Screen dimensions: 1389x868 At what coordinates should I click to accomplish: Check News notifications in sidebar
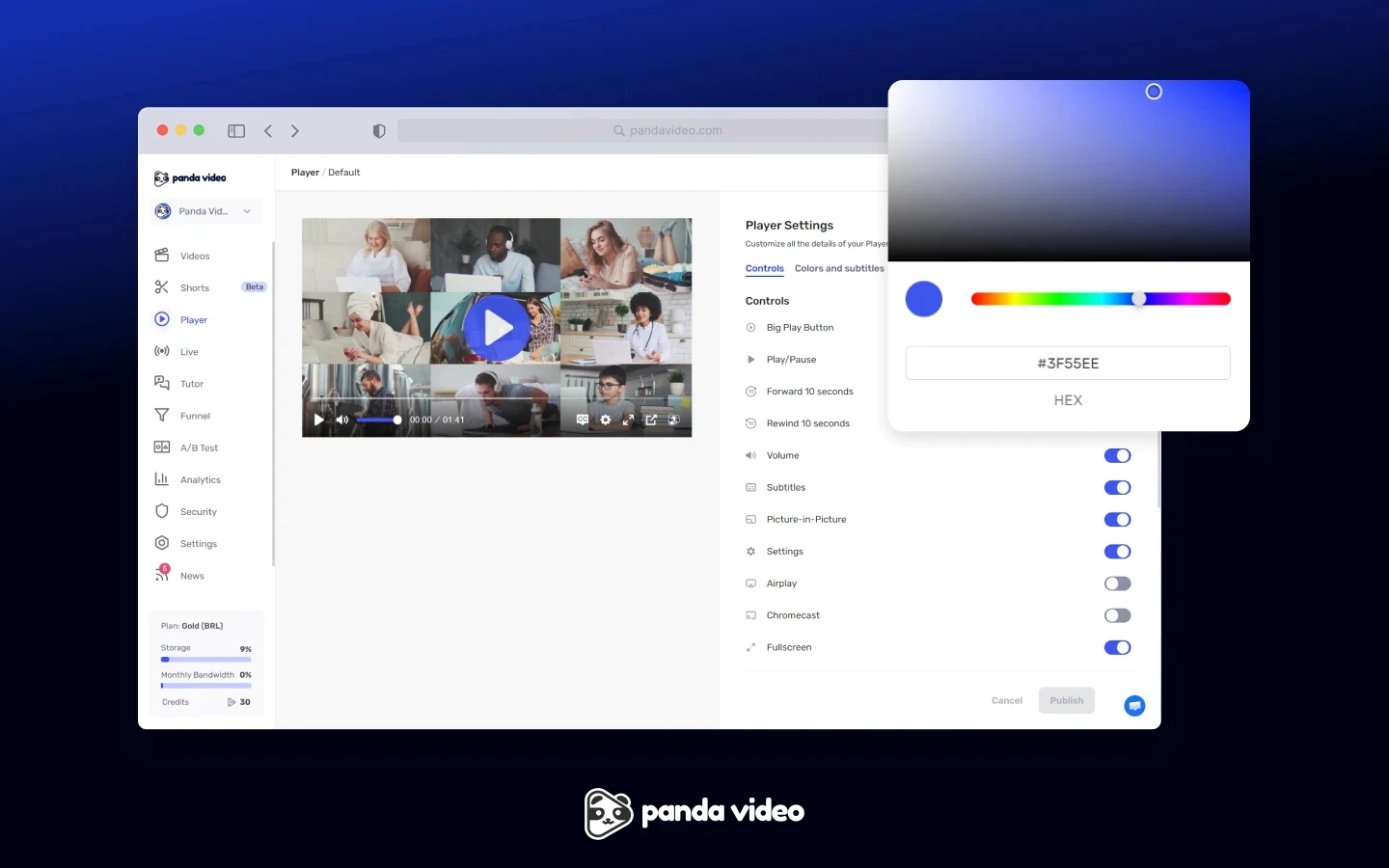pyautogui.click(x=192, y=575)
